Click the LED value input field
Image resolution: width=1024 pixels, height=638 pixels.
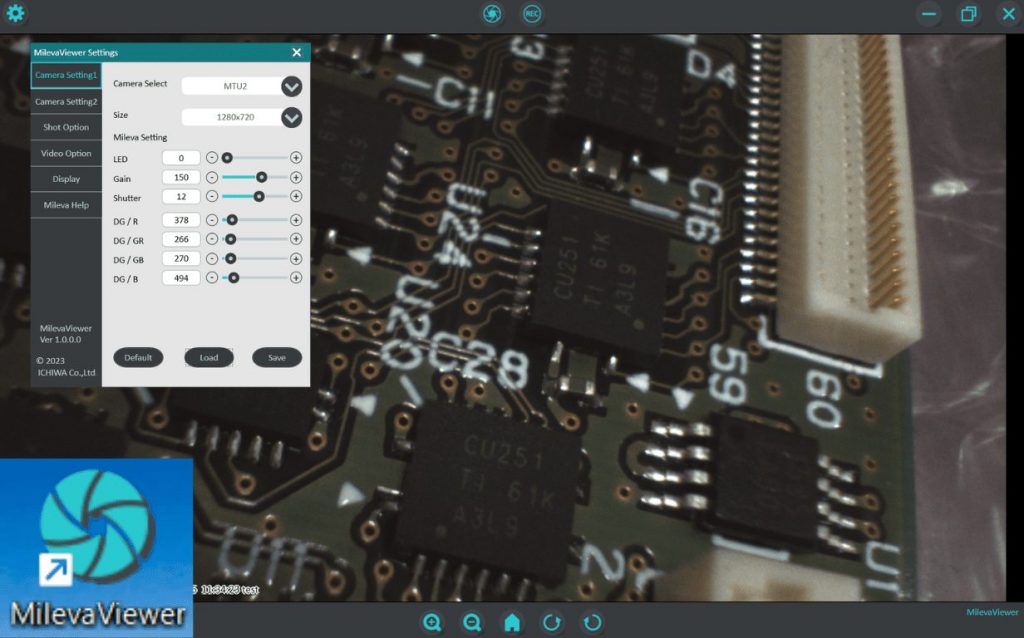click(x=181, y=158)
